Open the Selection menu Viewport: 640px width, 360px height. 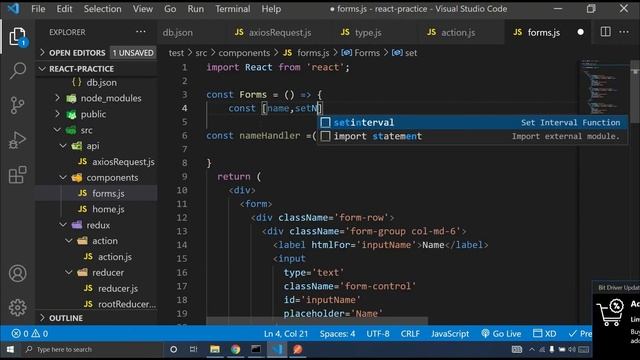[x=102, y=9]
